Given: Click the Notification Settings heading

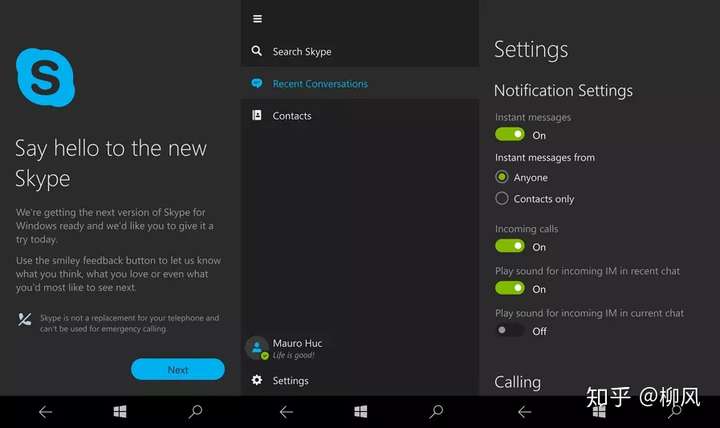Looking at the screenshot, I should tap(563, 90).
